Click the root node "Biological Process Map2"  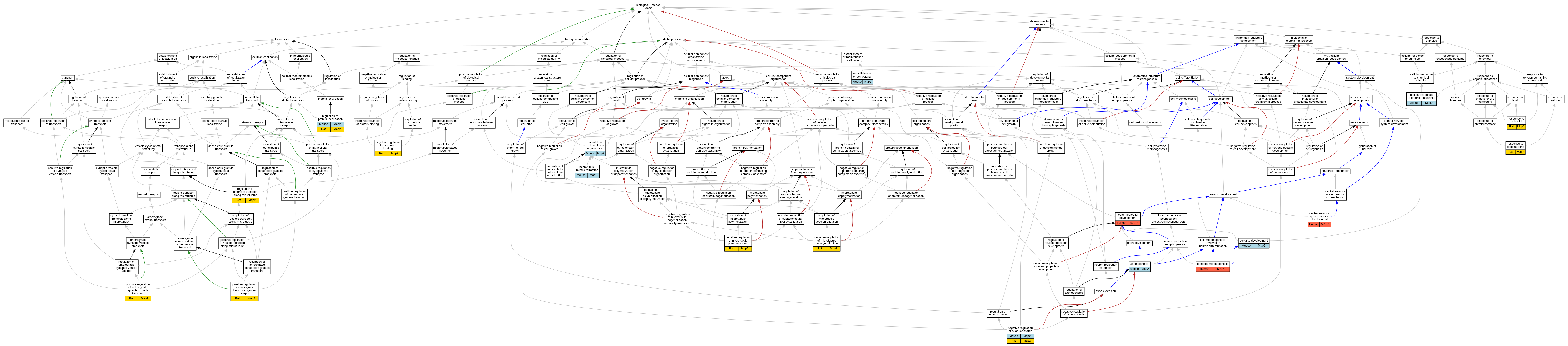pyautogui.click(x=648, y=6)
